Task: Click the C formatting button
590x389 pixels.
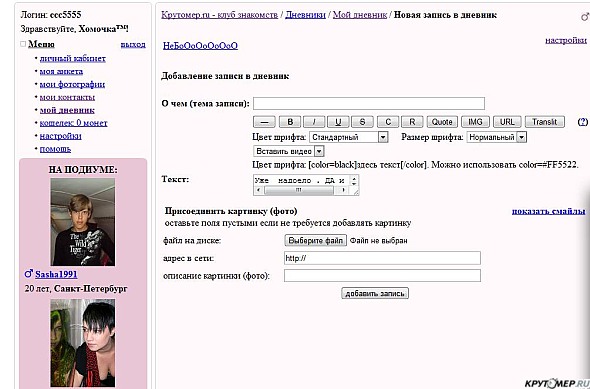Action: 388,122
